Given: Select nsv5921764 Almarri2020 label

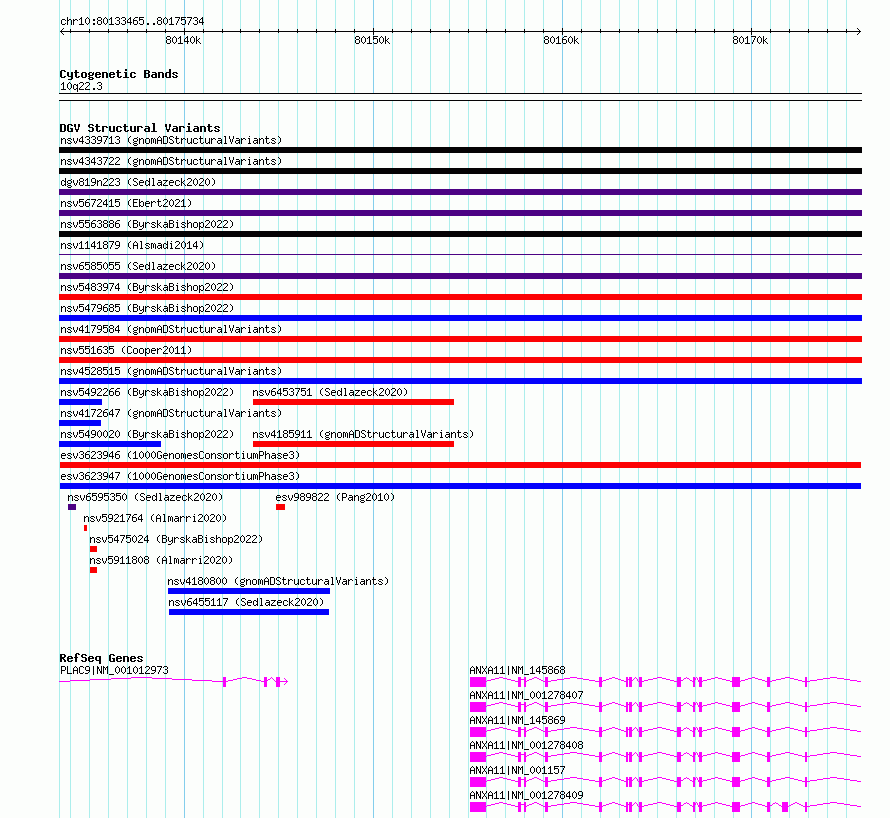Looking at the screenshot, I should coord(155,518).
